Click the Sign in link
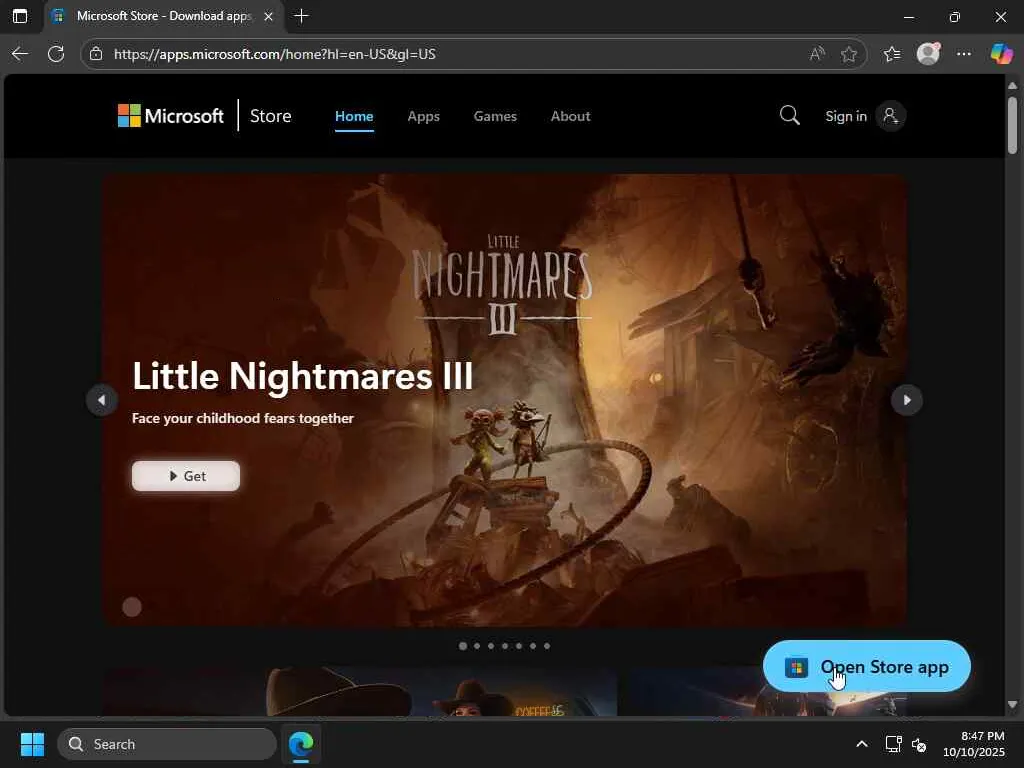This screenshot has width=1024, height=768. tap(846, 116)
